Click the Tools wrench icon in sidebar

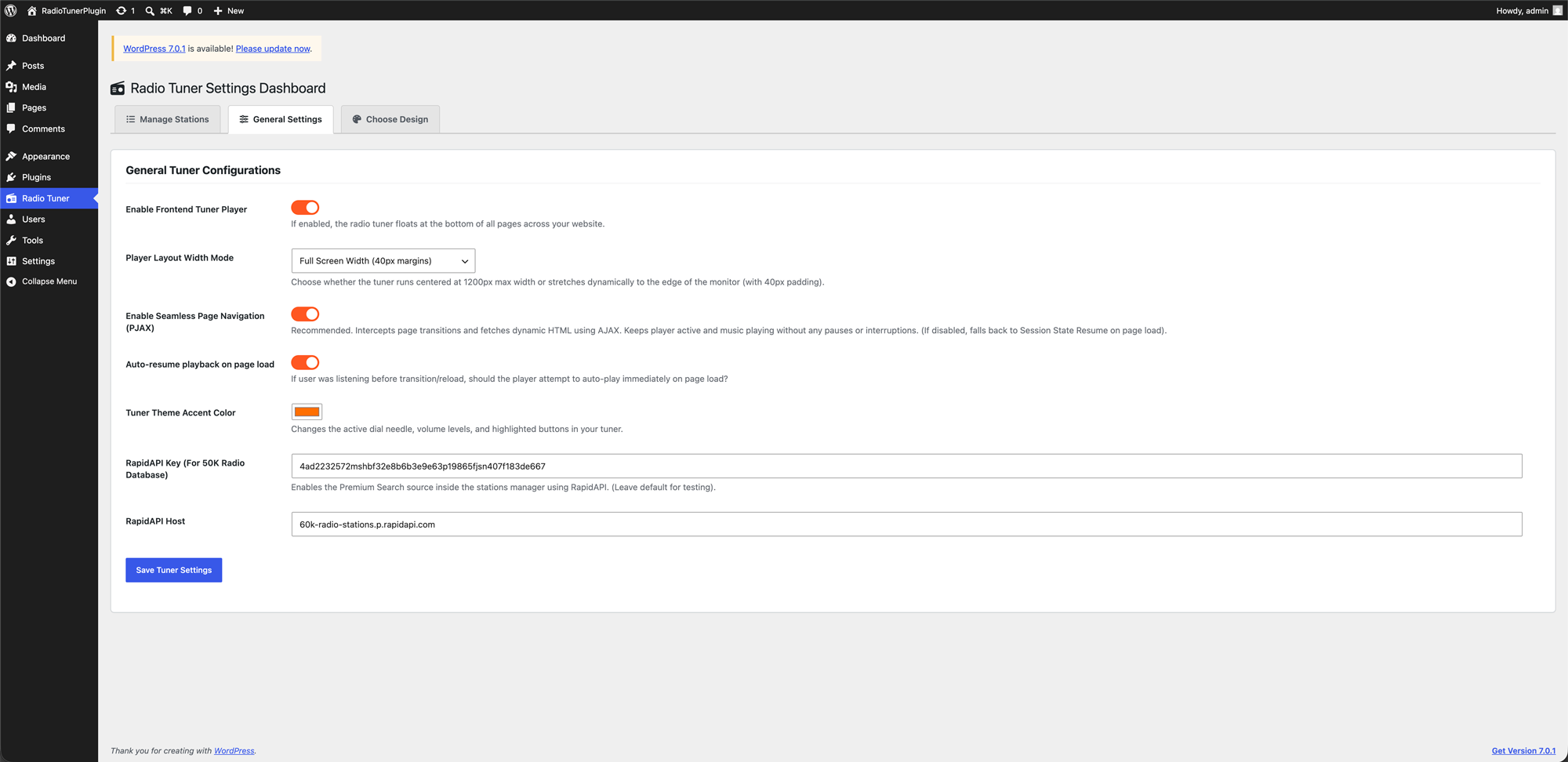click(x=12, y=241)
